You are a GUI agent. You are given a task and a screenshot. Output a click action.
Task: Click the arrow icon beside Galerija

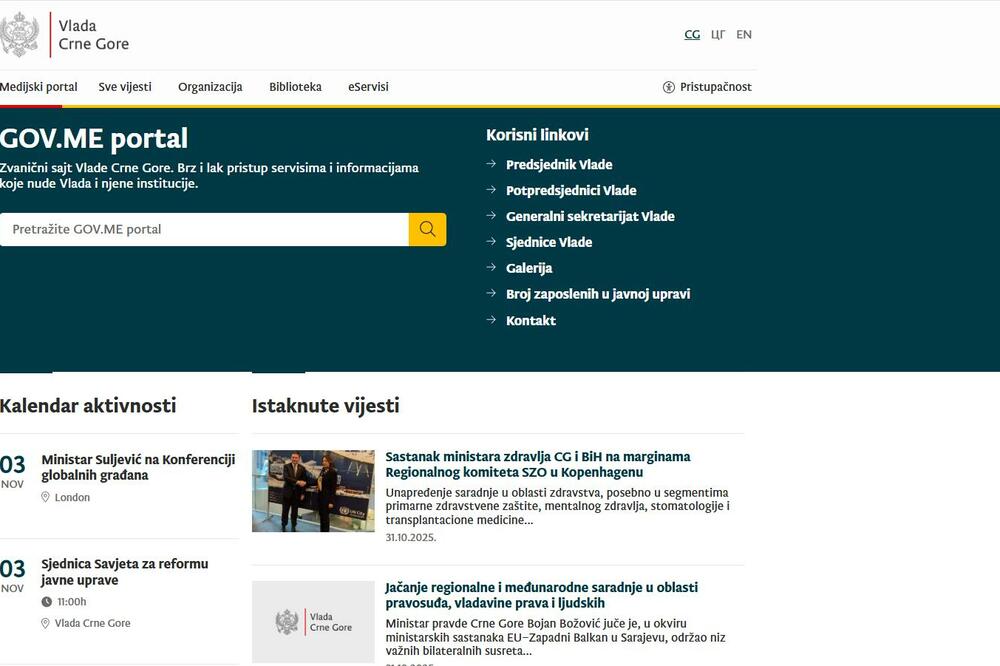(x=491, y=268)
